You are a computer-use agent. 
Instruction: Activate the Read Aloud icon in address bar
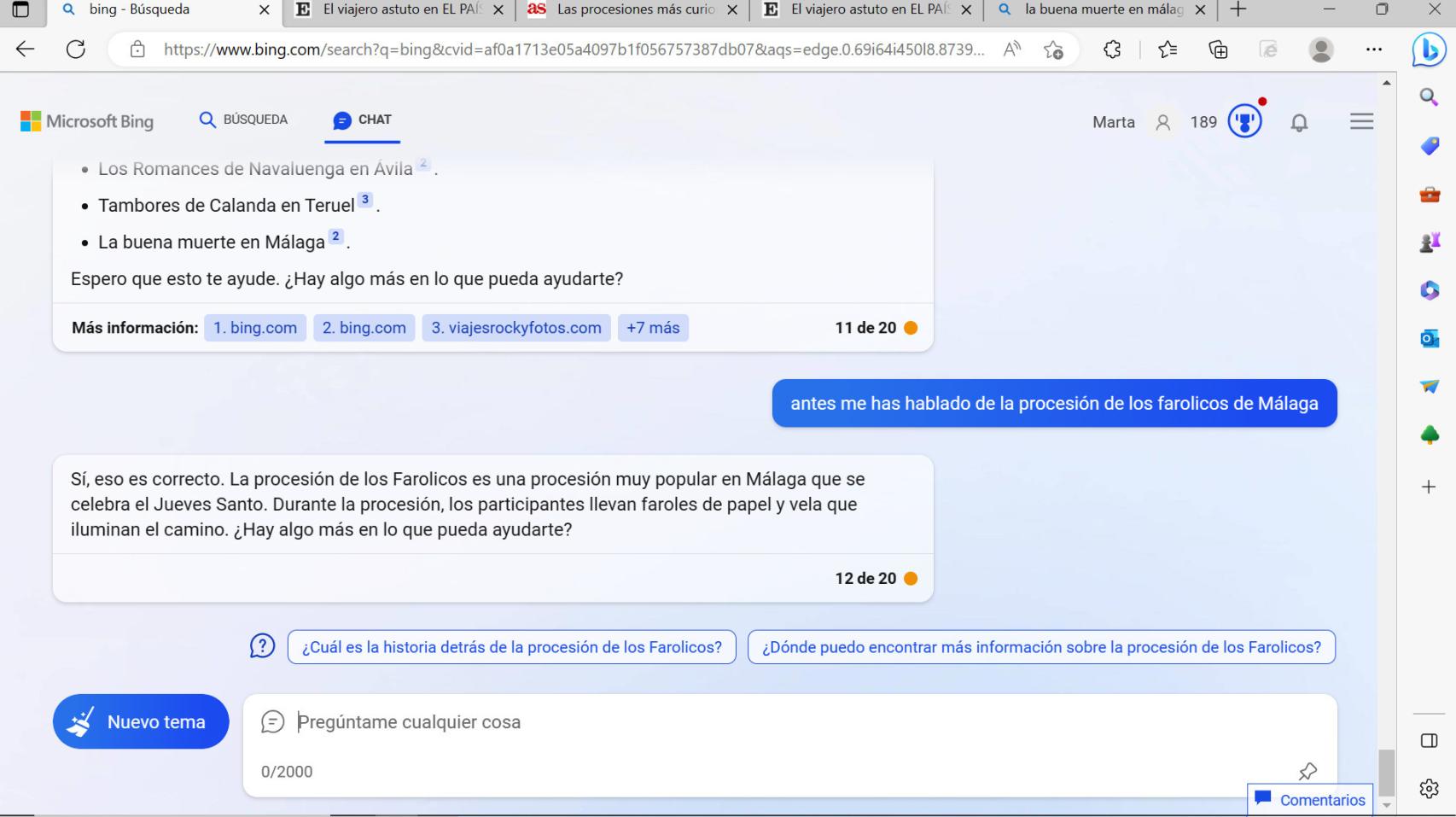point(1013,50)
